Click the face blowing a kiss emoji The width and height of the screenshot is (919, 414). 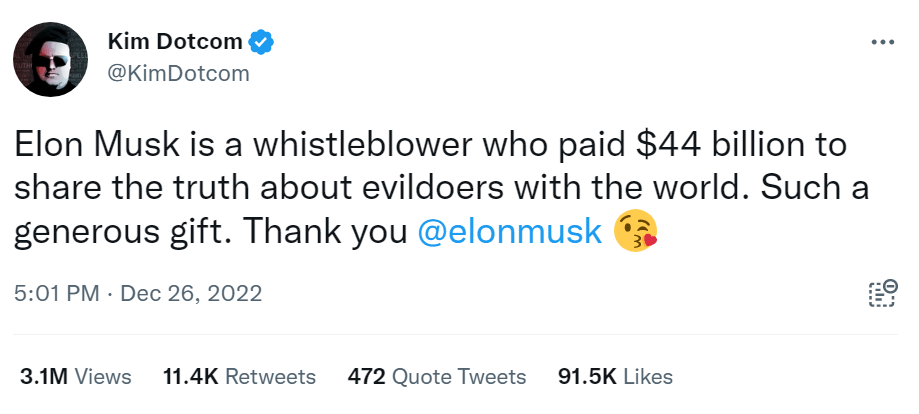tap(638, 232)
